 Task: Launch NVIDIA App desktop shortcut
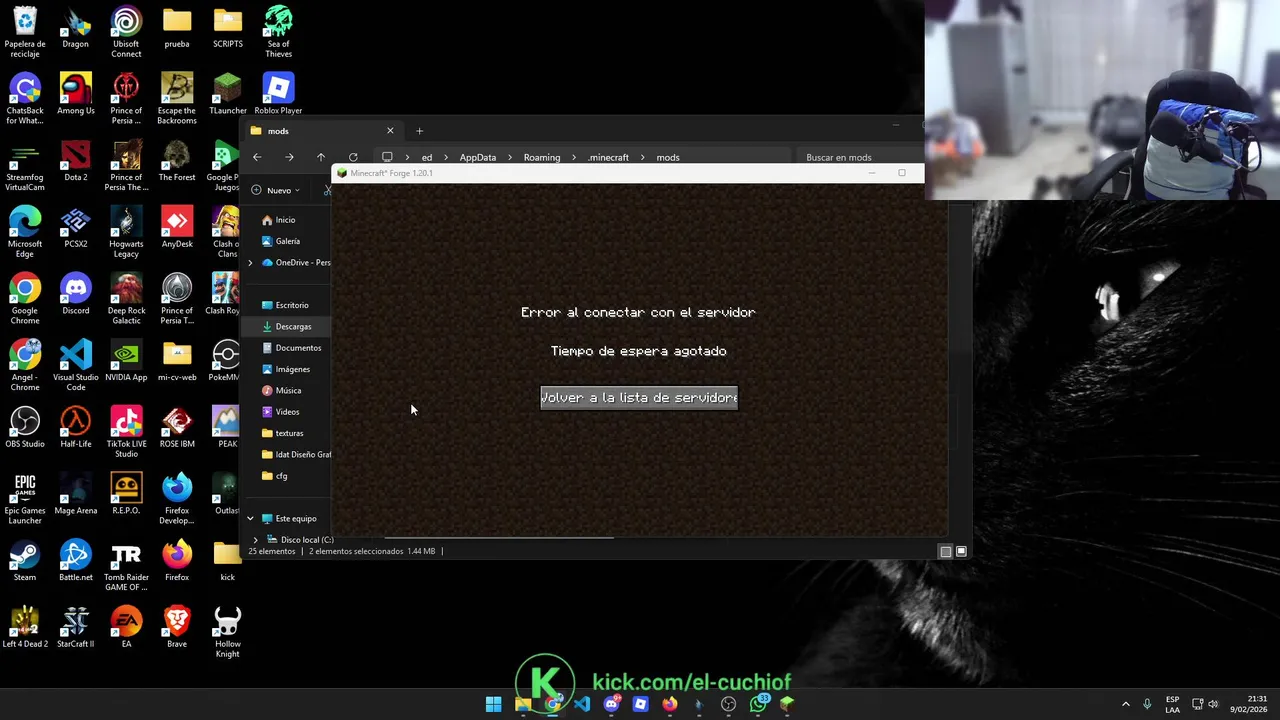click(126, 361)
